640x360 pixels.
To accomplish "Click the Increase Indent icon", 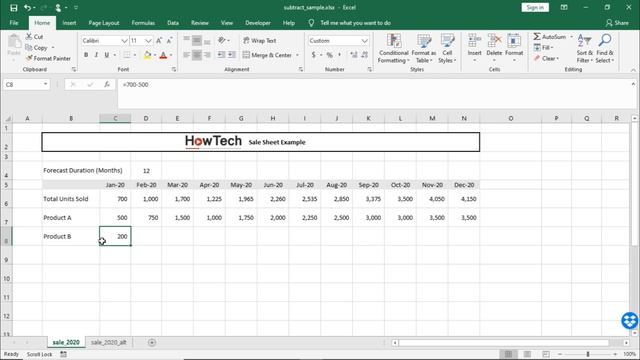I will coord(232,55).
